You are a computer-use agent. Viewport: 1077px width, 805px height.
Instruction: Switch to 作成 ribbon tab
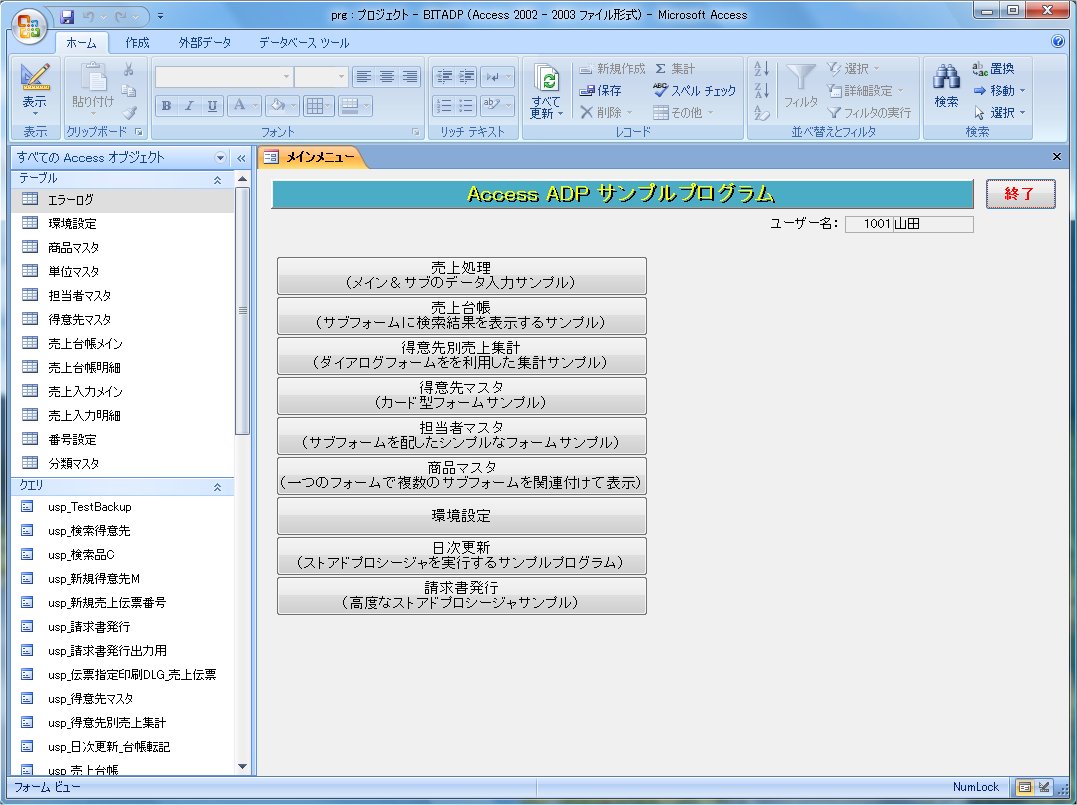(137, 43)
